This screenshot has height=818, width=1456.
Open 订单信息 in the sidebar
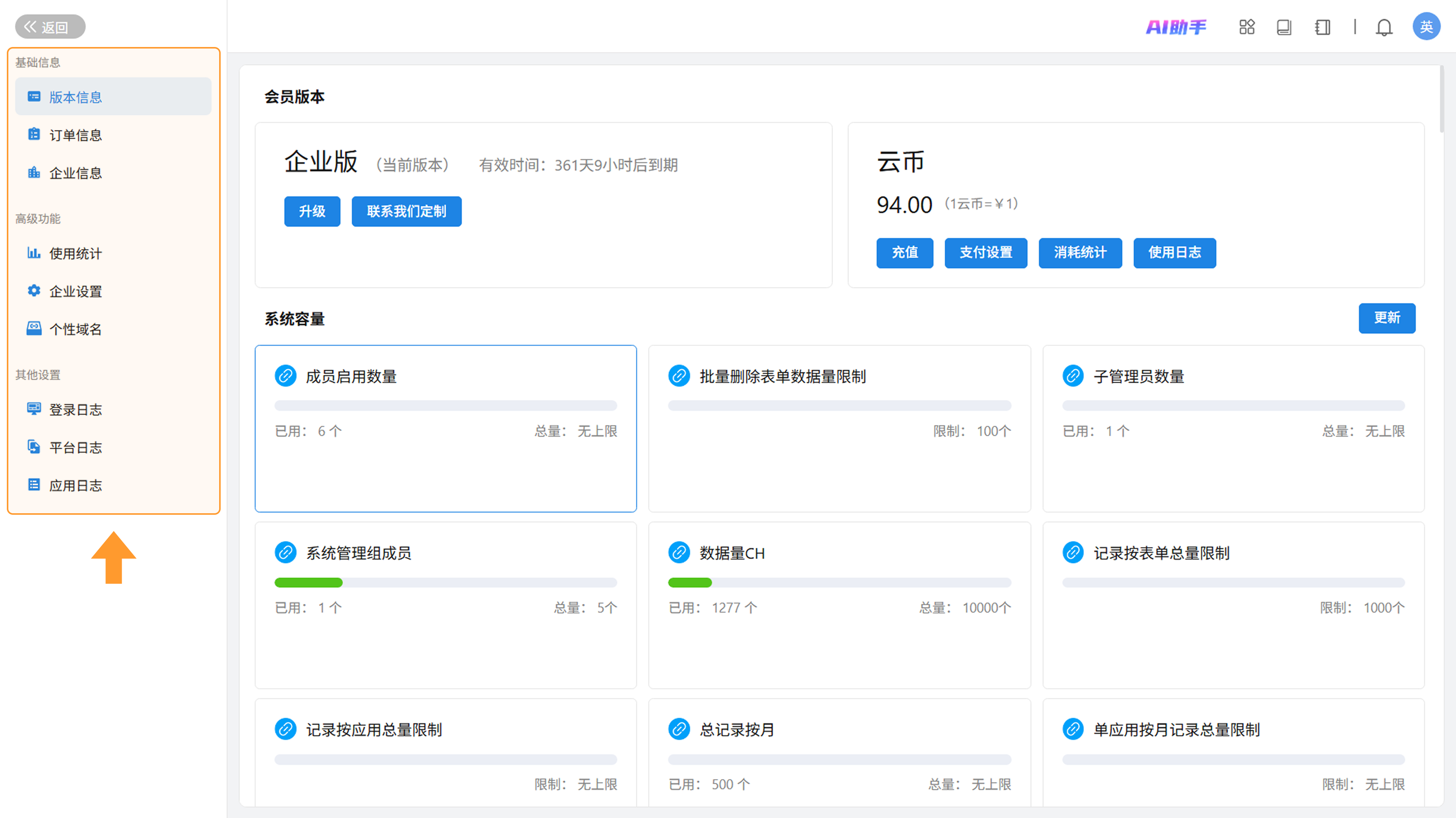click(x=75, y=135)
